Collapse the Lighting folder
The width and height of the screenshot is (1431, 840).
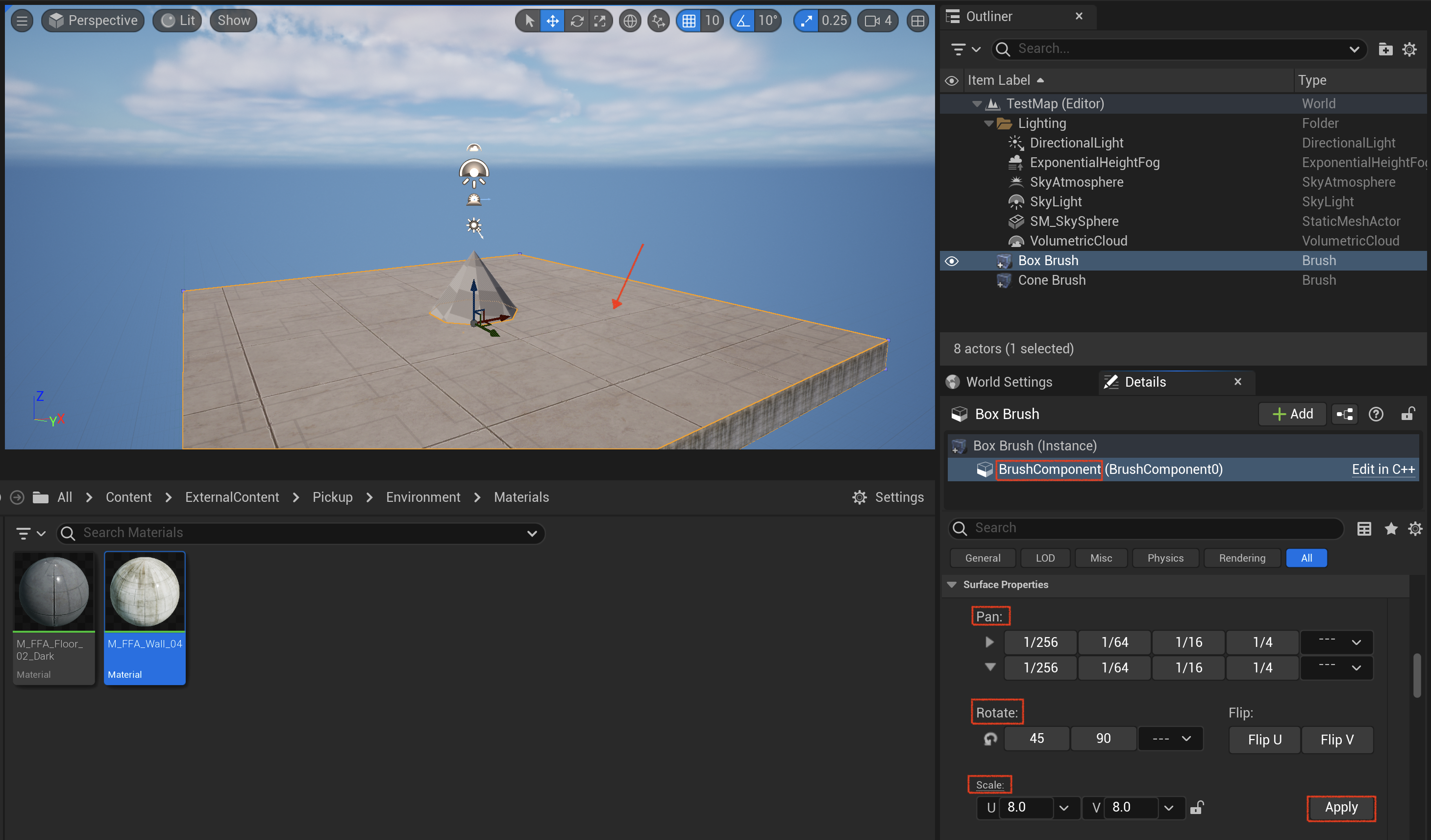click(988, 123)
